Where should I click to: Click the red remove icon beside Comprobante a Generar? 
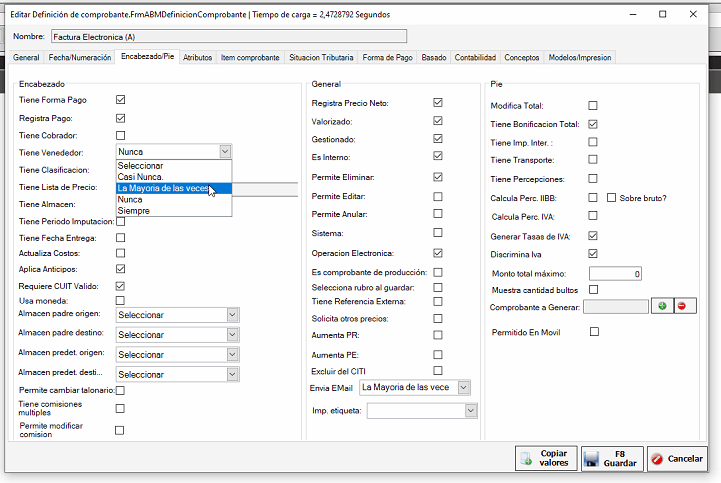pos(683,306)
